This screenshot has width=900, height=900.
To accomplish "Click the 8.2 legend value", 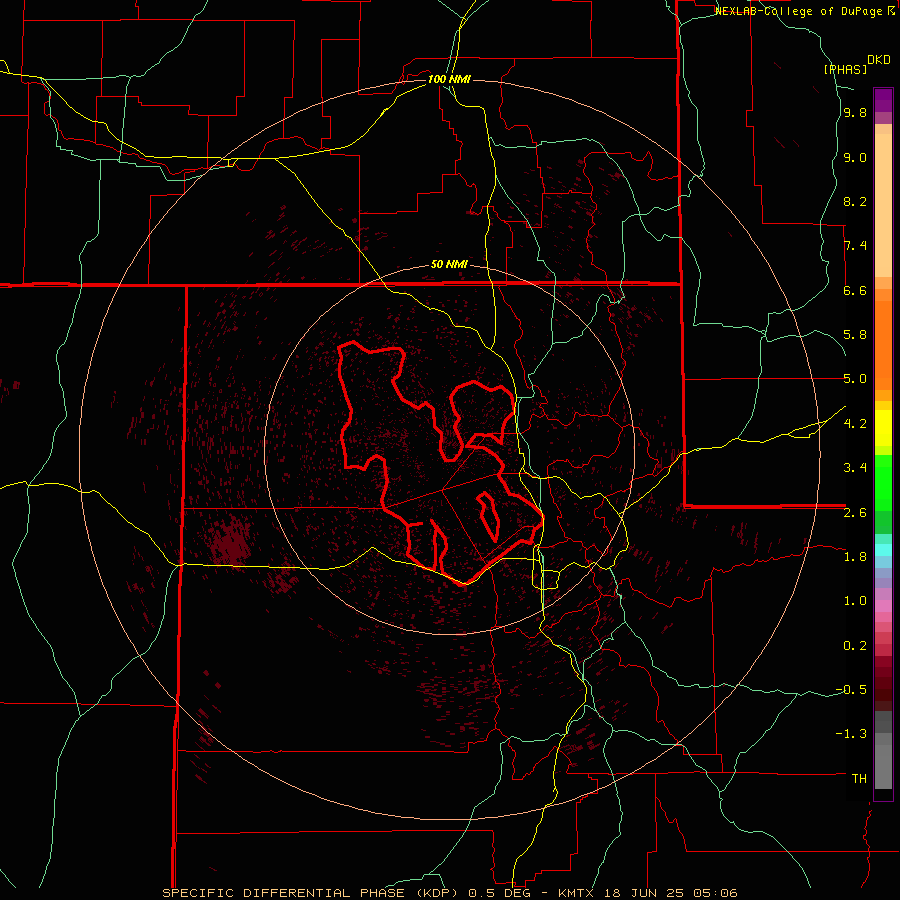I will point(855,201).
